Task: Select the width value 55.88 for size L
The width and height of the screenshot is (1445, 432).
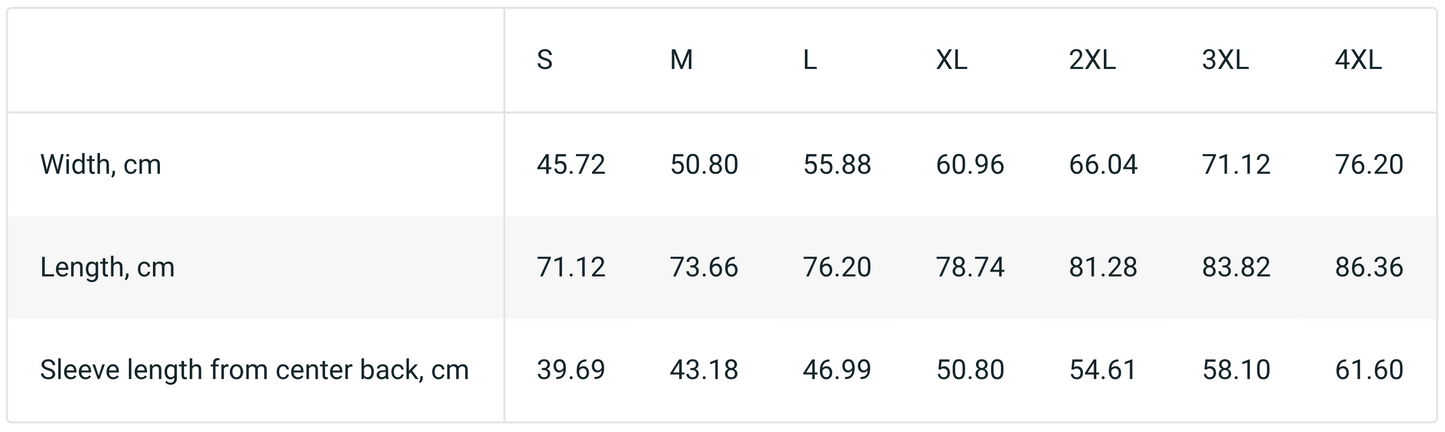Action: (x=837, y=165)
